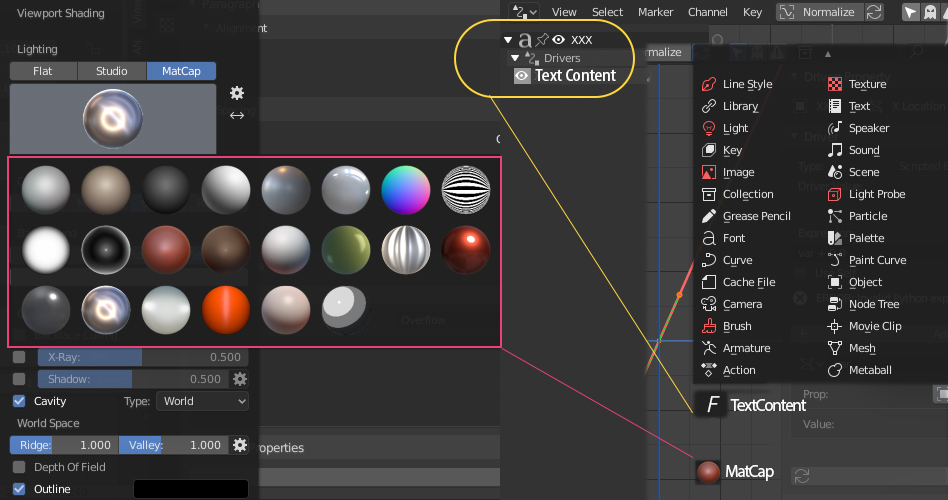Choose Node Tree from the ID type list
The height and width of the screenshot is (500, 948).
coord(863,304)
